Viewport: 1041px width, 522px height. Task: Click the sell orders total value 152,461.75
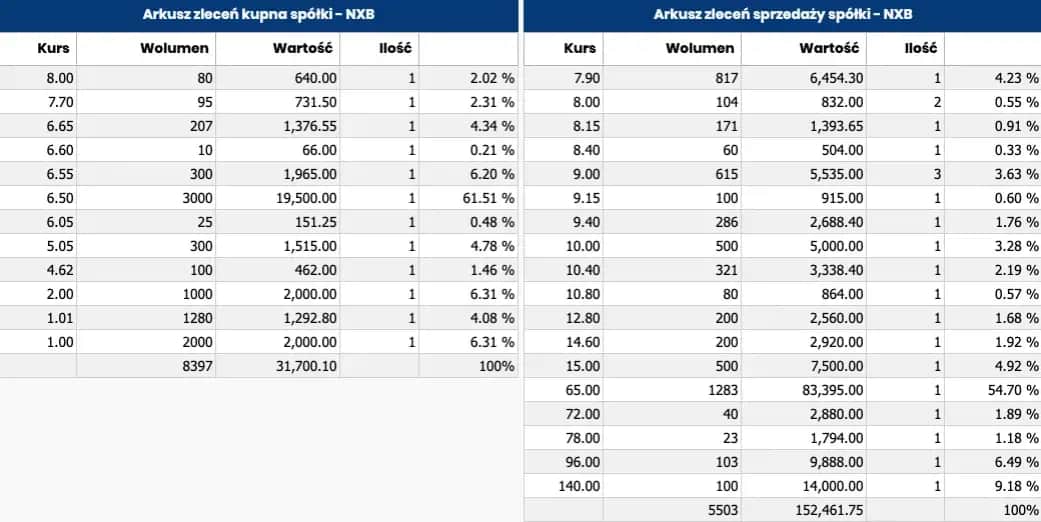[825, 510]
